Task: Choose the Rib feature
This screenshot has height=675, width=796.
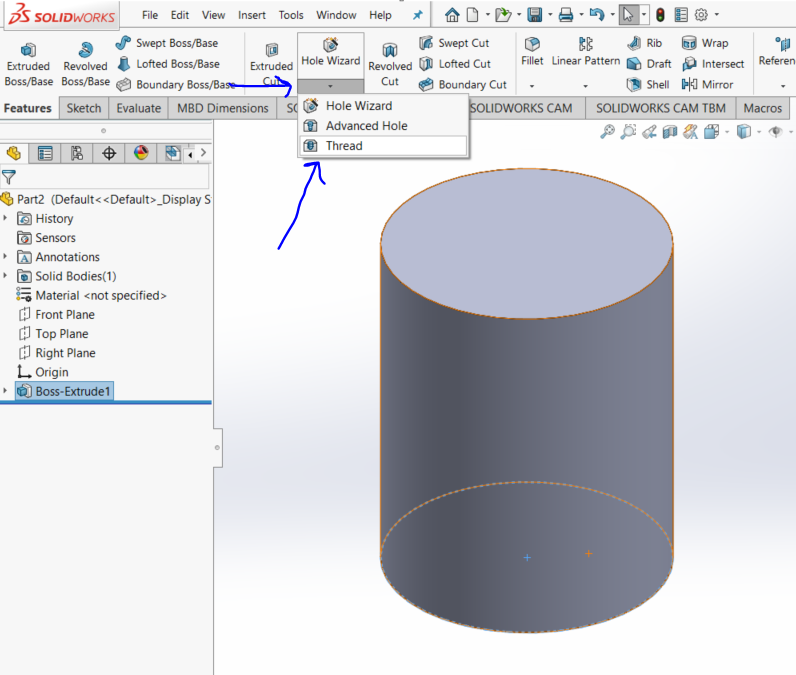Action: (644, 43)
